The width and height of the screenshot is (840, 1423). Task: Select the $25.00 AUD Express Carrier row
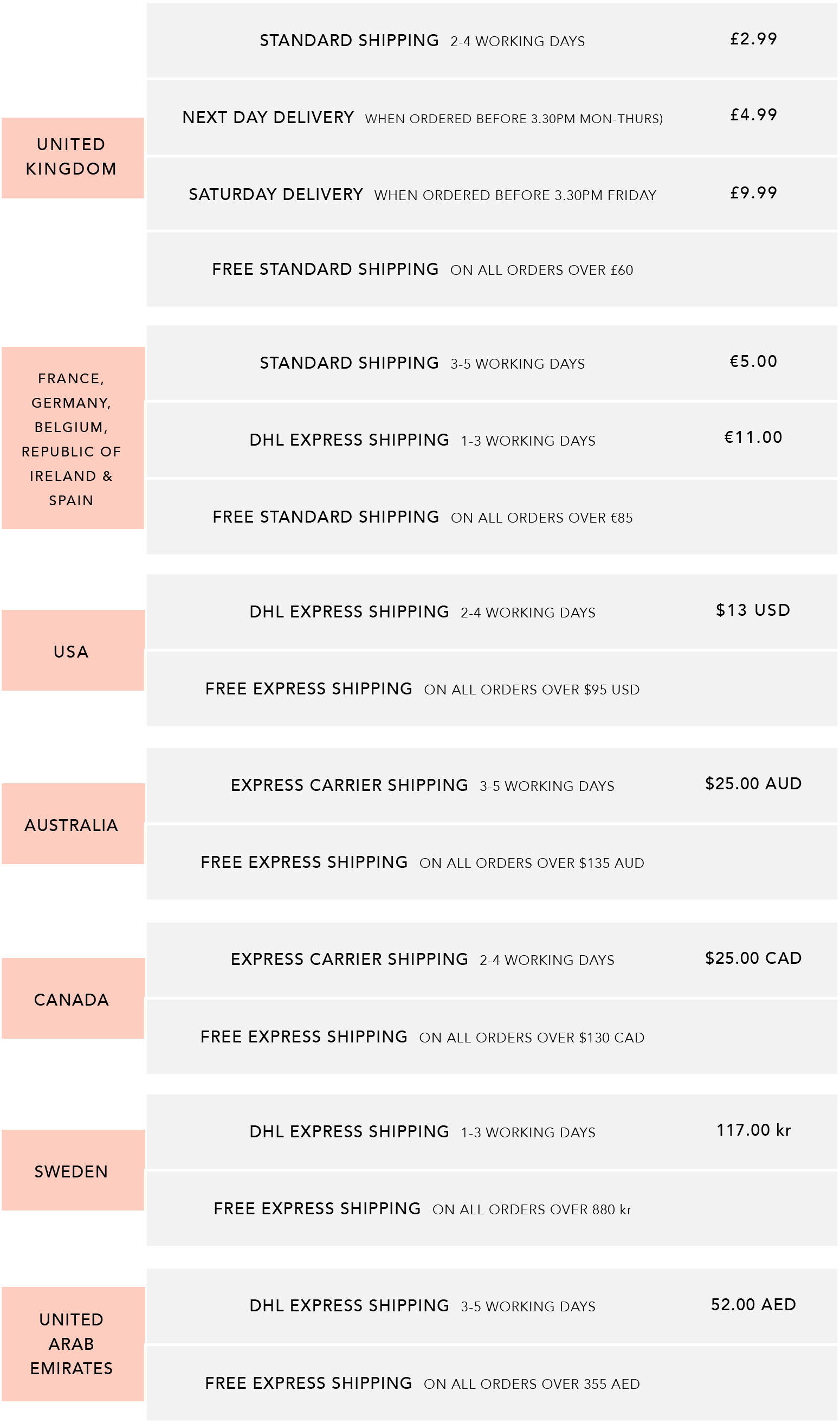tap(492, 785)
